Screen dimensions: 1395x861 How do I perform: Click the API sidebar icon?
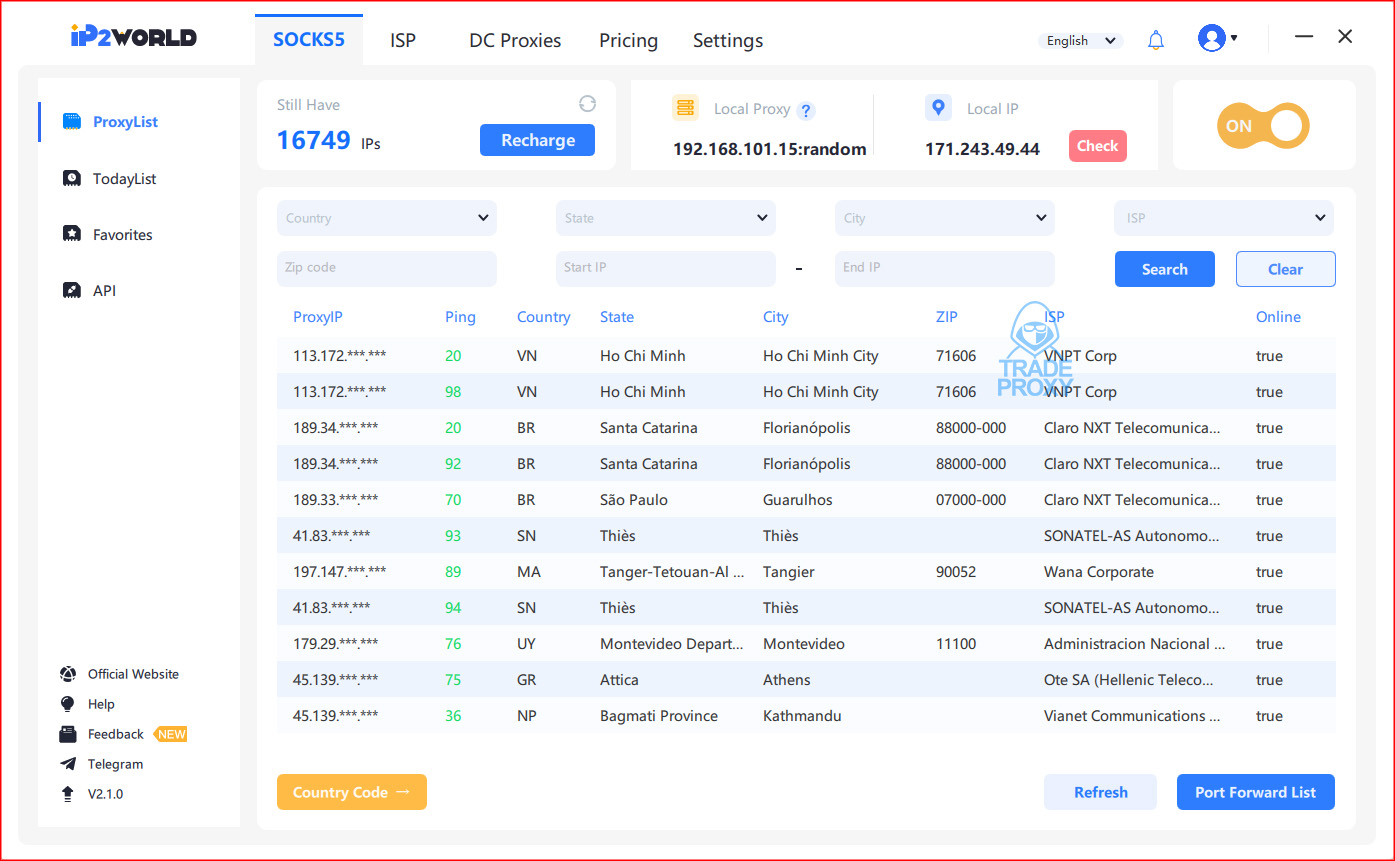coord(72,291)
